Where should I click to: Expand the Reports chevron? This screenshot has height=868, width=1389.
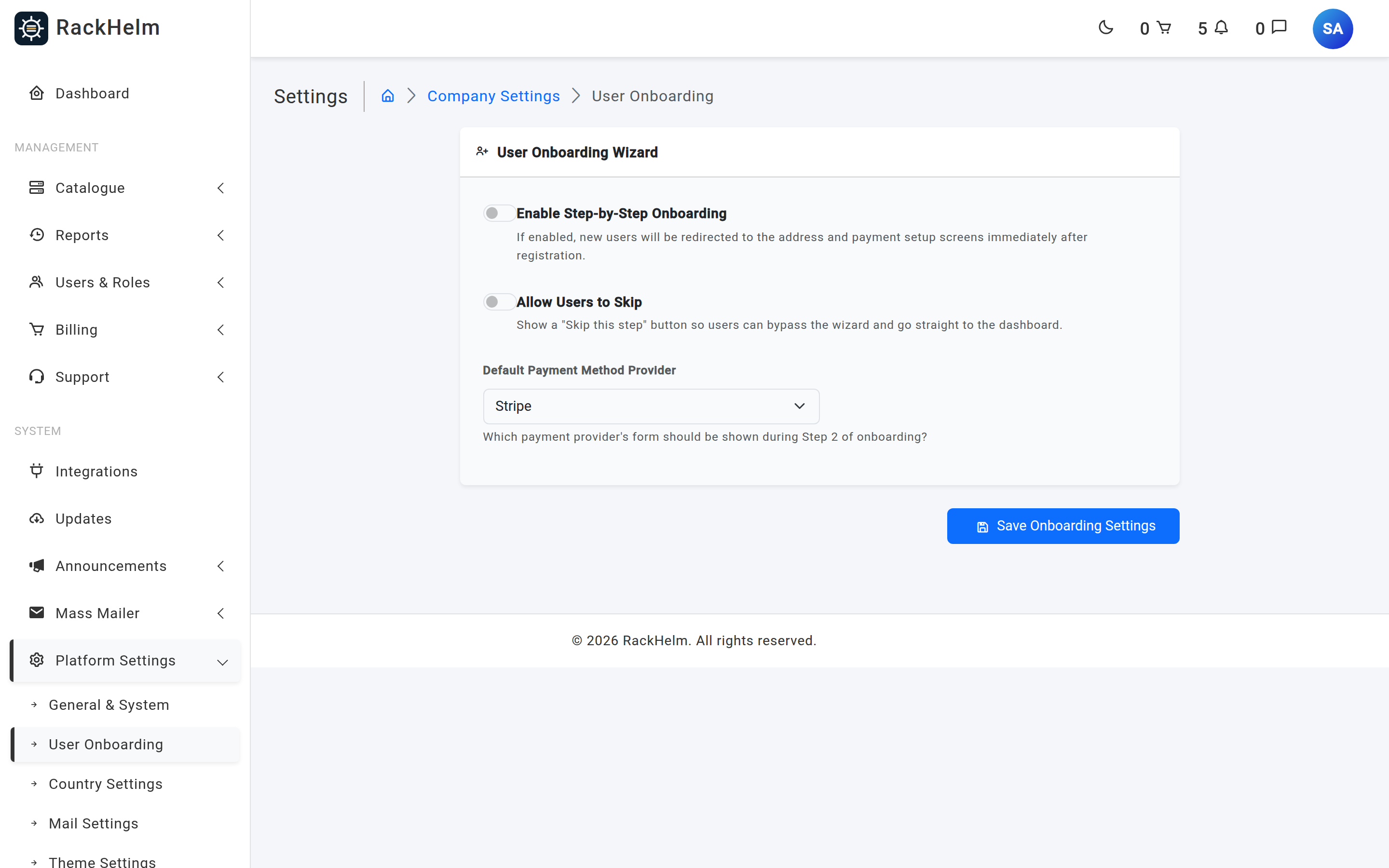pos(220,235)
